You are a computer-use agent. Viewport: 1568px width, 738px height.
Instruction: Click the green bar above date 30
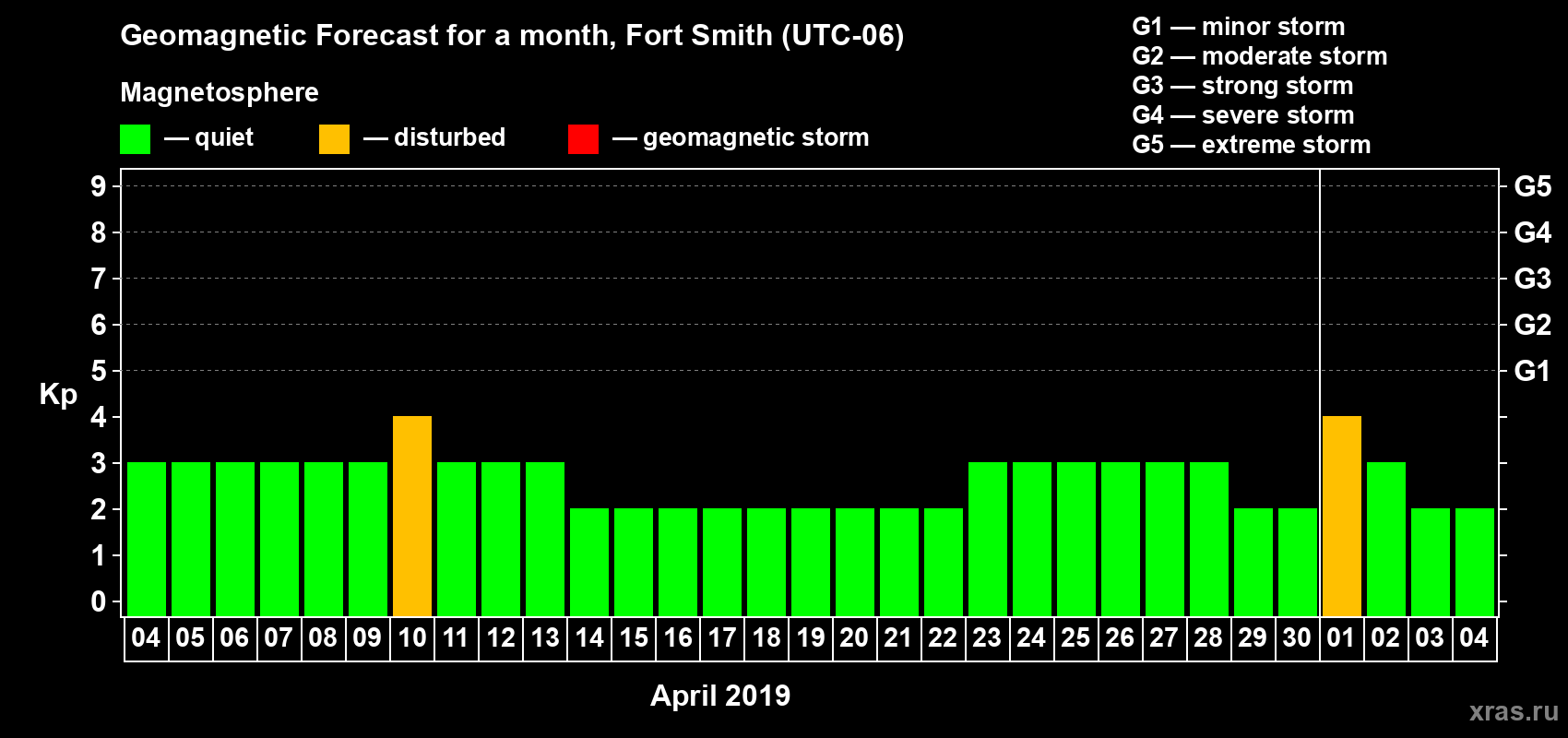click(x=1298, y=563)
